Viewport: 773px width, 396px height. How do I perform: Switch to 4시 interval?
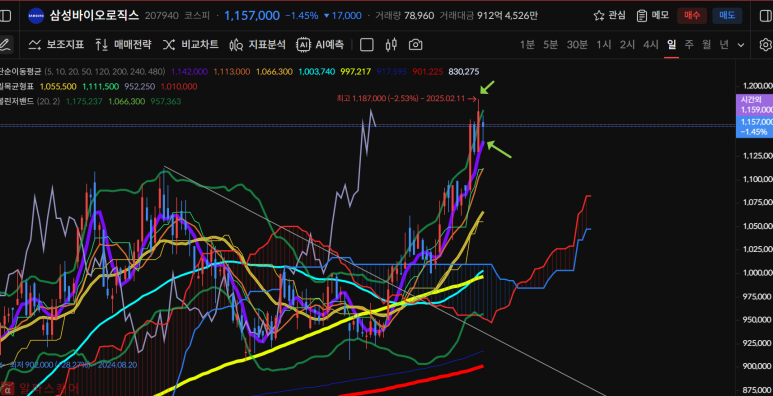click(x=650, y=45)
